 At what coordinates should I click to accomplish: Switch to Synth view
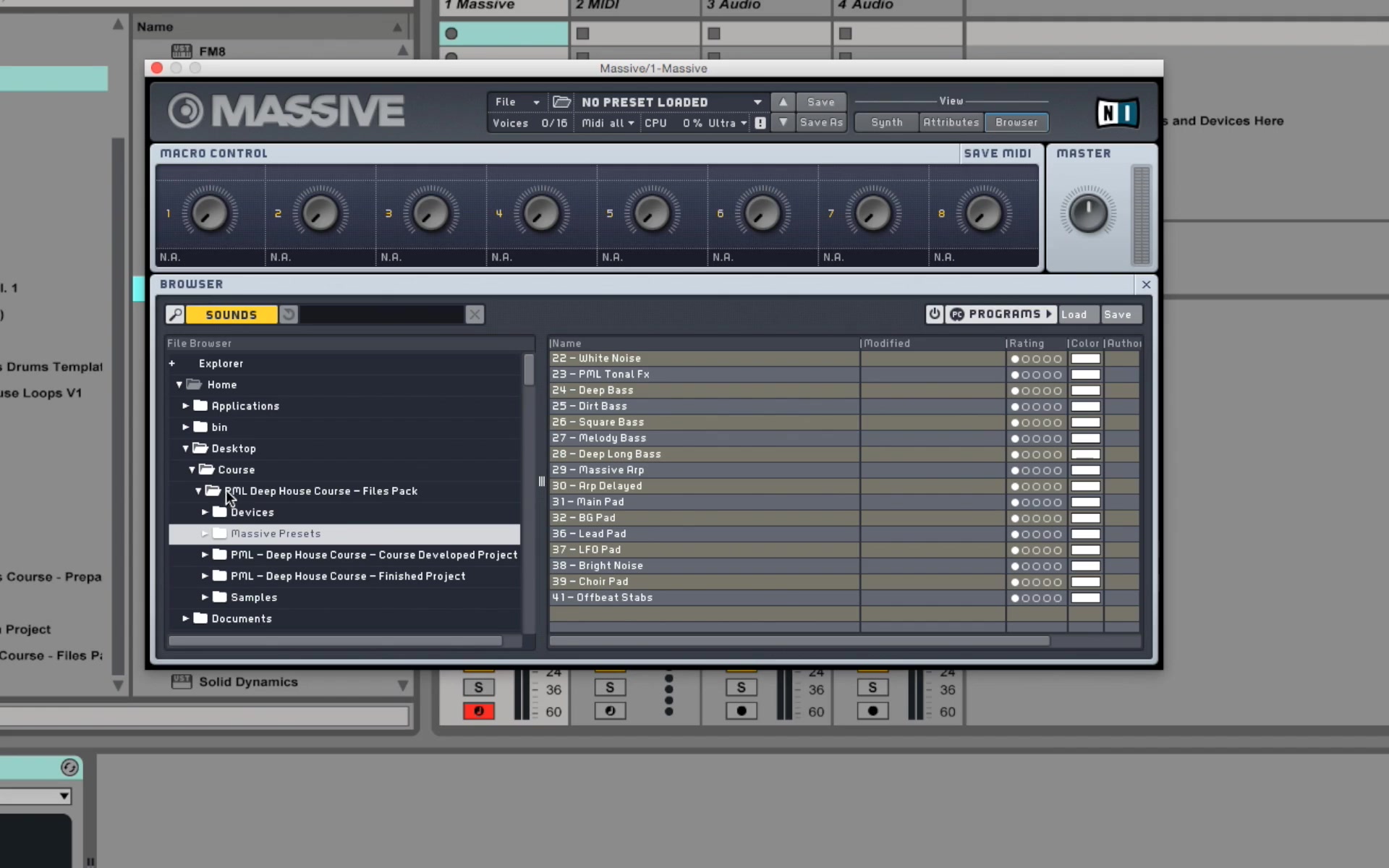click(887, 122)
